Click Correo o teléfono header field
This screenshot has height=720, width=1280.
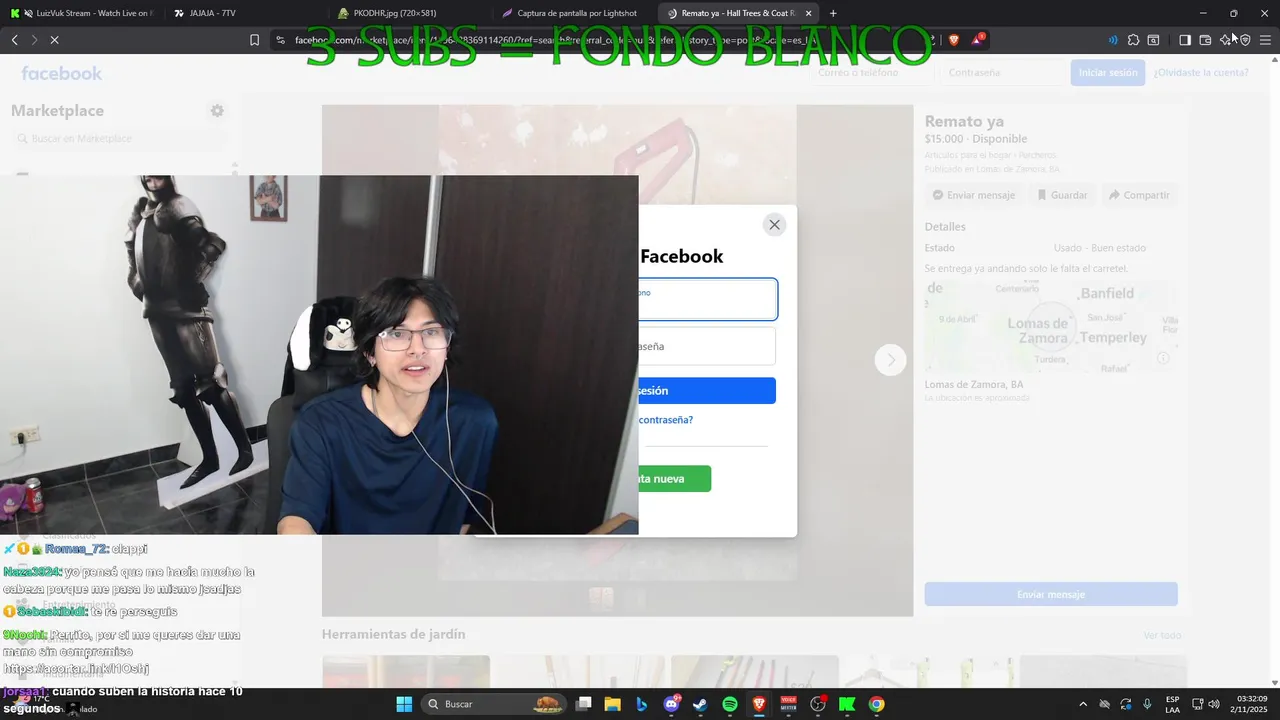(x=872, y=73)
